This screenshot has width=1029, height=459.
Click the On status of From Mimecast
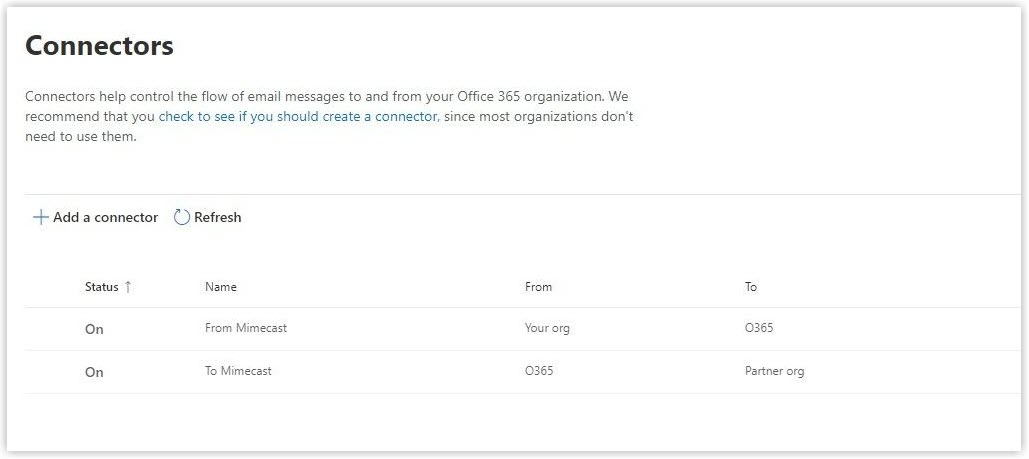pos(94,329)
